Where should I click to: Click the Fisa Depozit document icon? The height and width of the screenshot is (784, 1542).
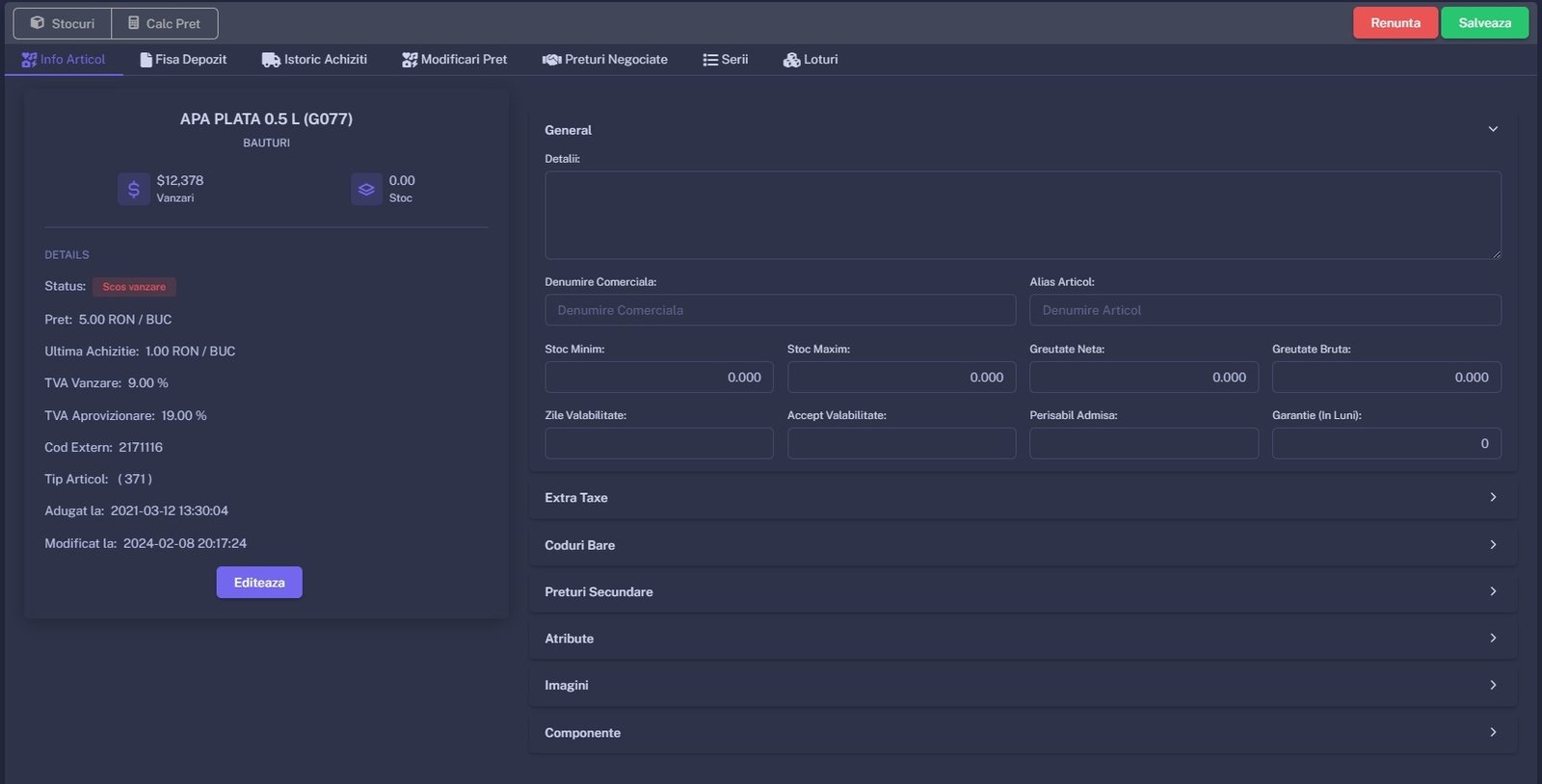(146, 60)
